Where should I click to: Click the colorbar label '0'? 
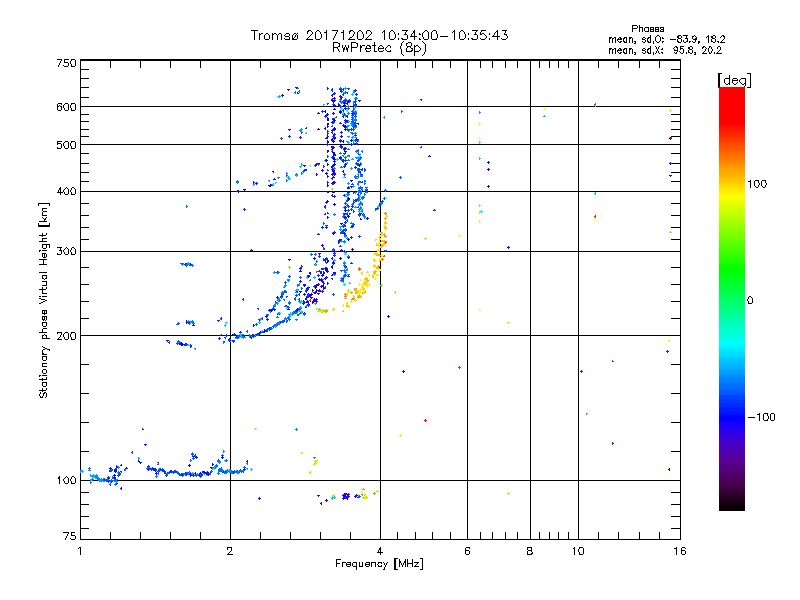tap(750, 301)
